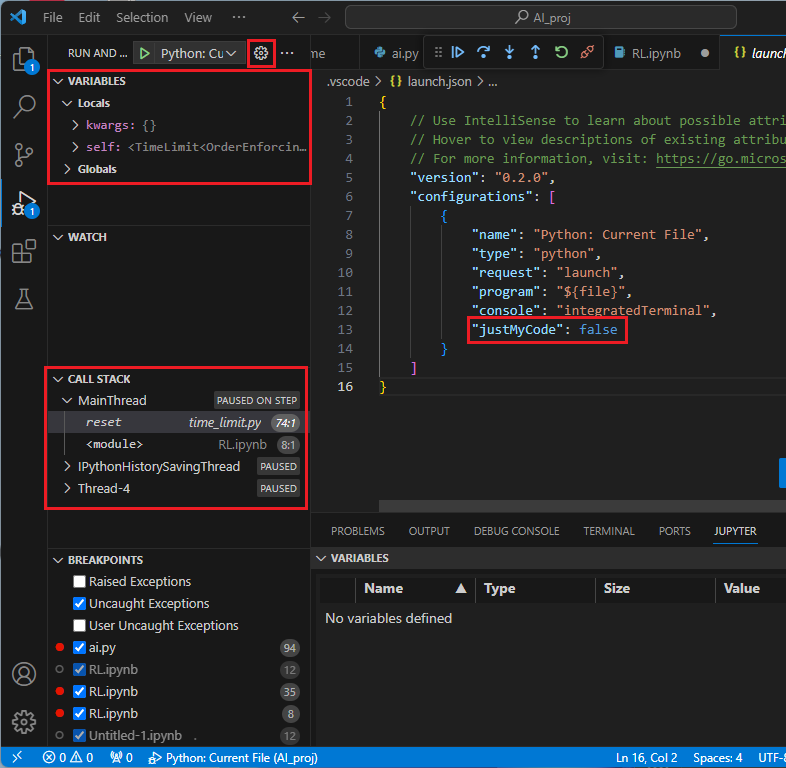Screen dimensions: 786x768
Task: Open Run and Debug more actions ellipsis
Action: (x=287, y=53)
